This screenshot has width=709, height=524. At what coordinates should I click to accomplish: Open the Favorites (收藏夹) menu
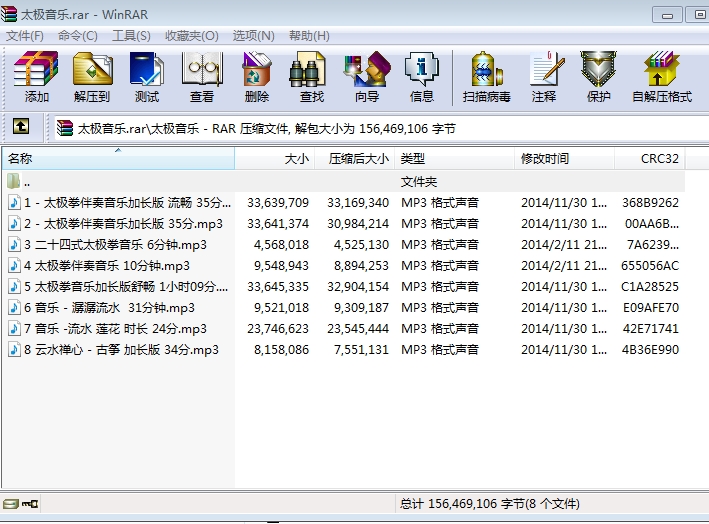point(192,36)
